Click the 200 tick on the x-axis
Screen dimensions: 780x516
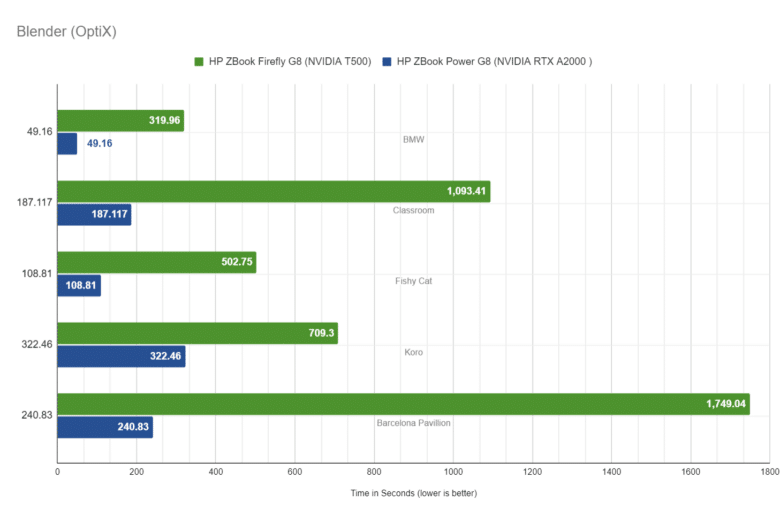tap(136, 472)
